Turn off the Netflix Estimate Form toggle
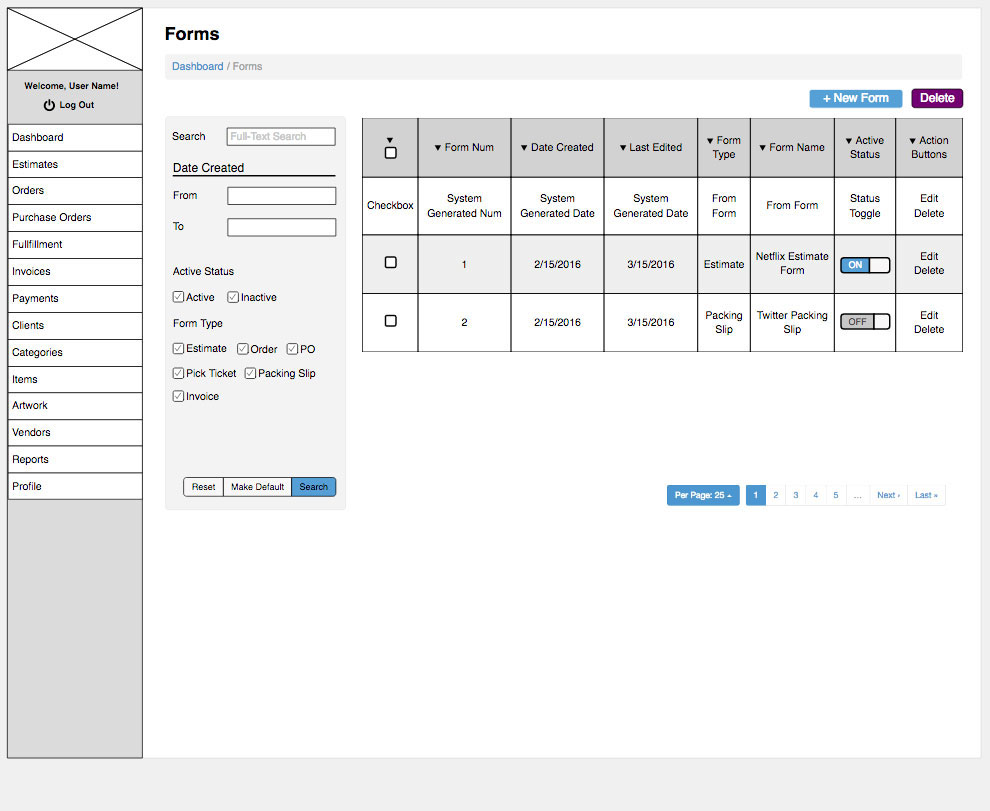The image size is (990, 811). click(x=865, y=265)
